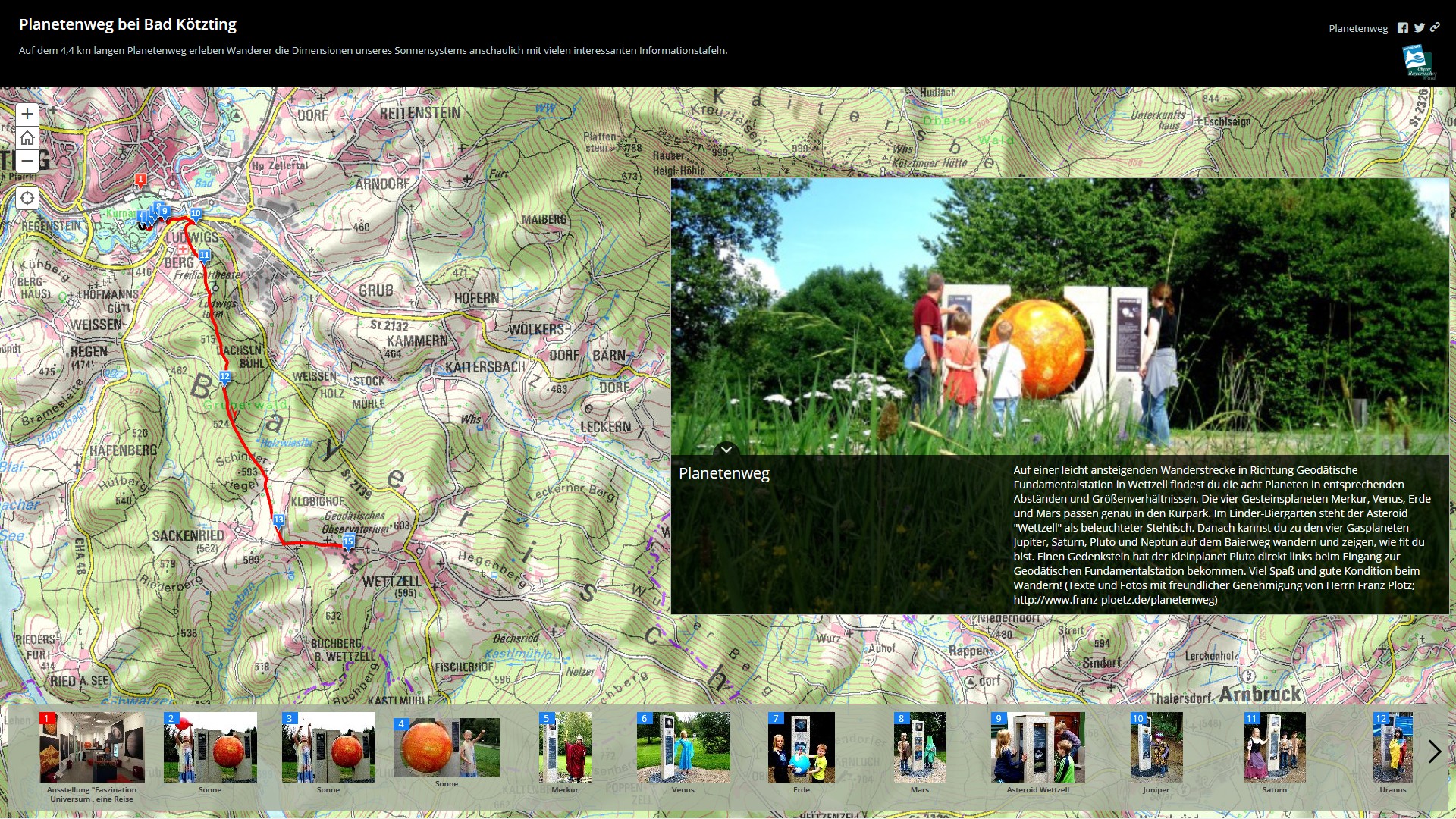Open the Uranus thumbnail
1456x819 pixels.
[x=1393, y=747]
